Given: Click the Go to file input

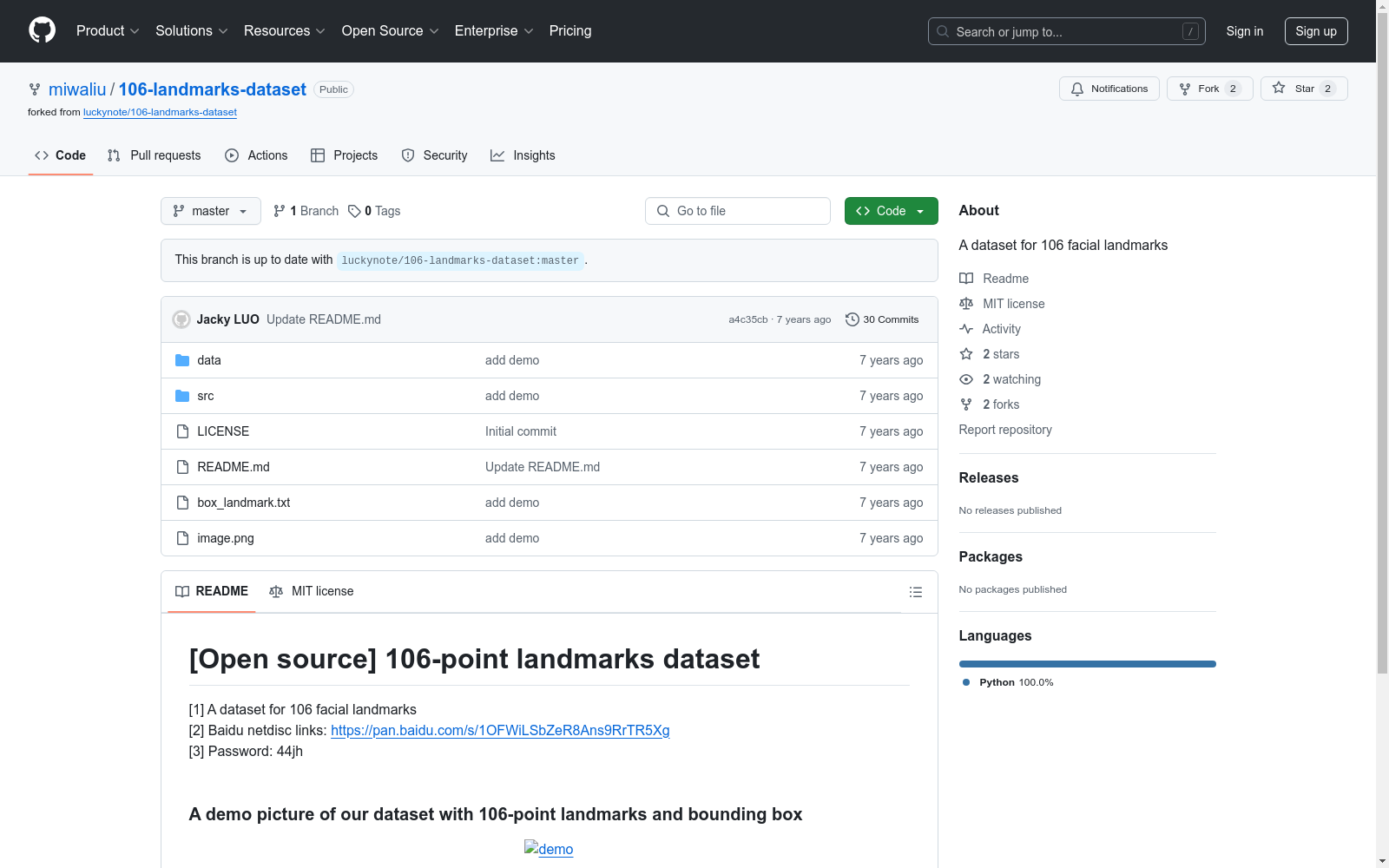Looking at the screenshot, I should 738,211.
